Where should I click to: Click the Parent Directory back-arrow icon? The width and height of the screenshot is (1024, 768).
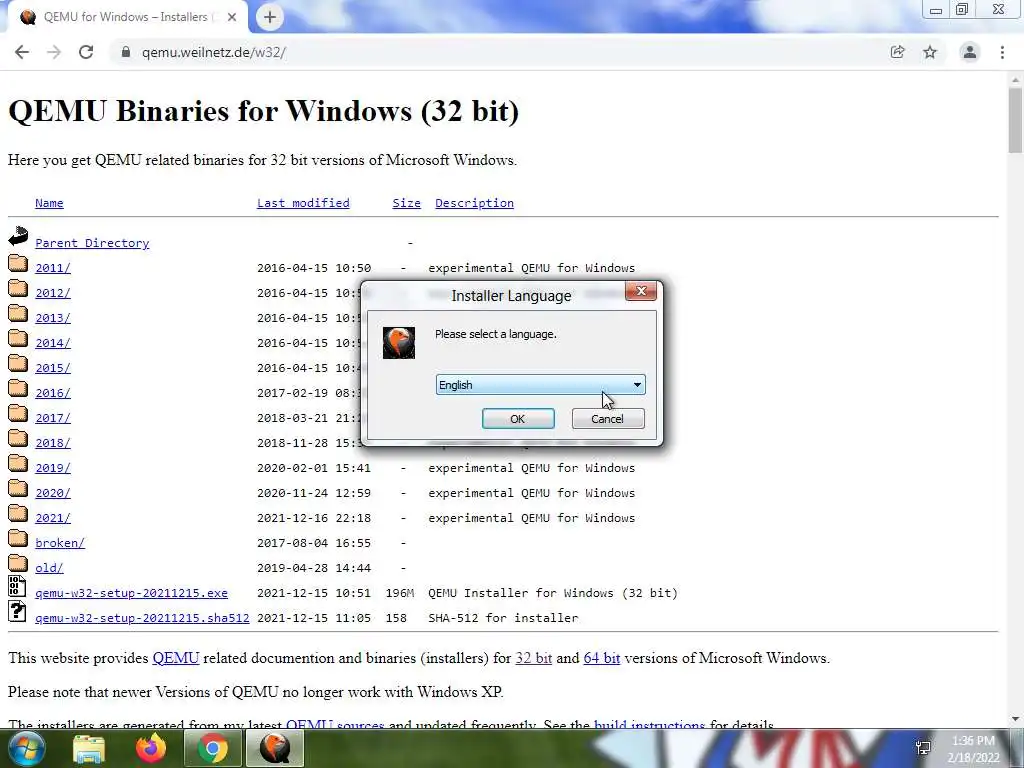[x=18, y=236]
